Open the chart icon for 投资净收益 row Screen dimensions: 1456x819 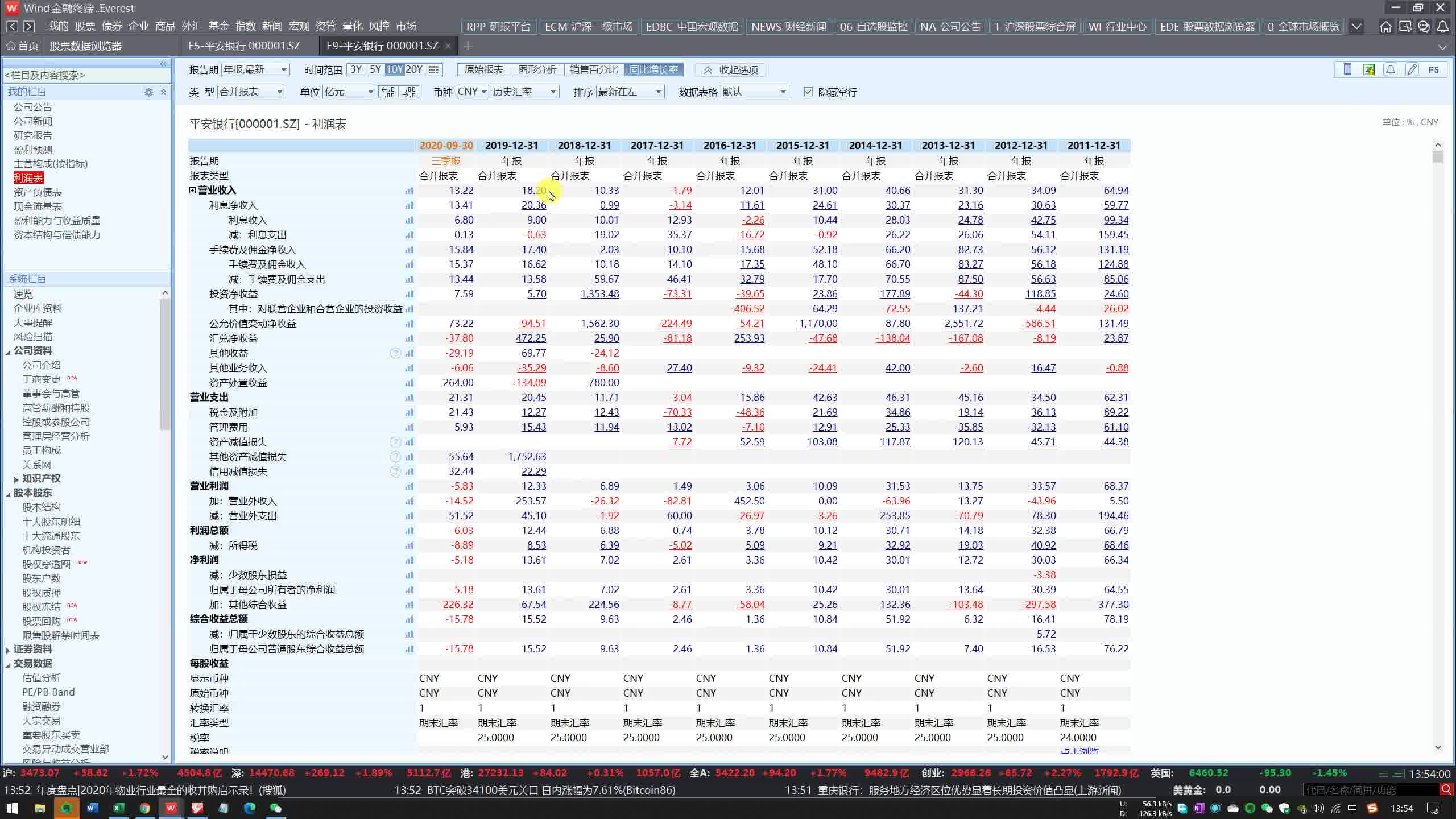[409, 294]
